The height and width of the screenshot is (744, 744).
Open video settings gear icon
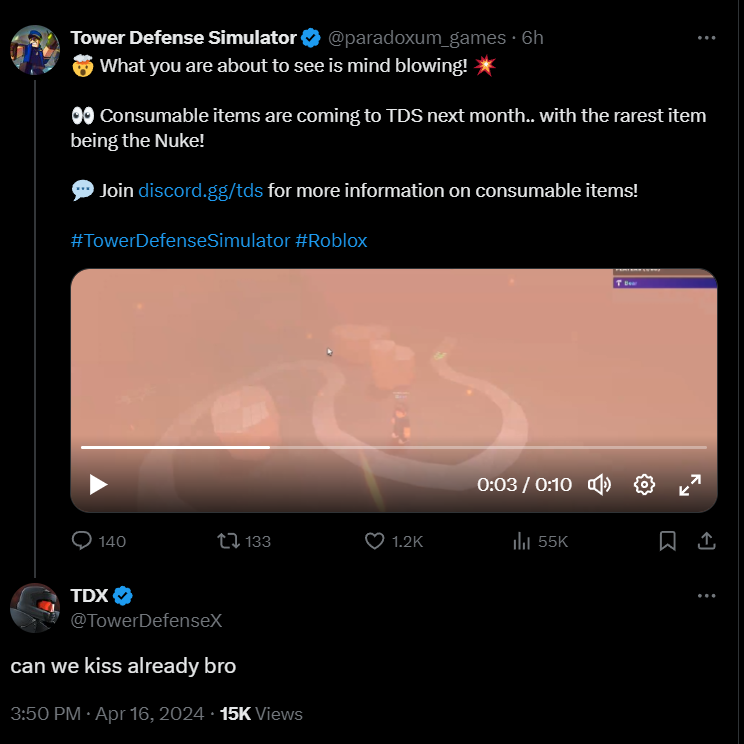tap(644, 484)
